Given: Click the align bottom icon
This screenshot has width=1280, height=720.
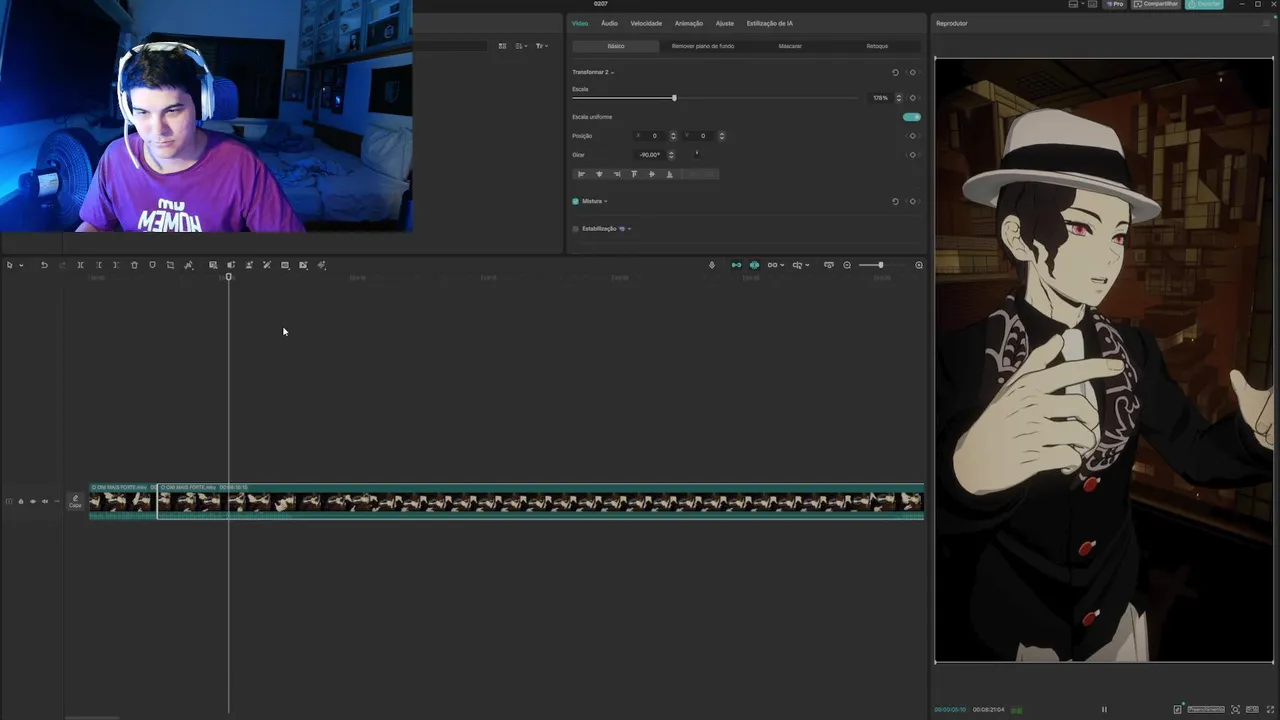Looking at the screenshot, I should [x=670, y=174].
